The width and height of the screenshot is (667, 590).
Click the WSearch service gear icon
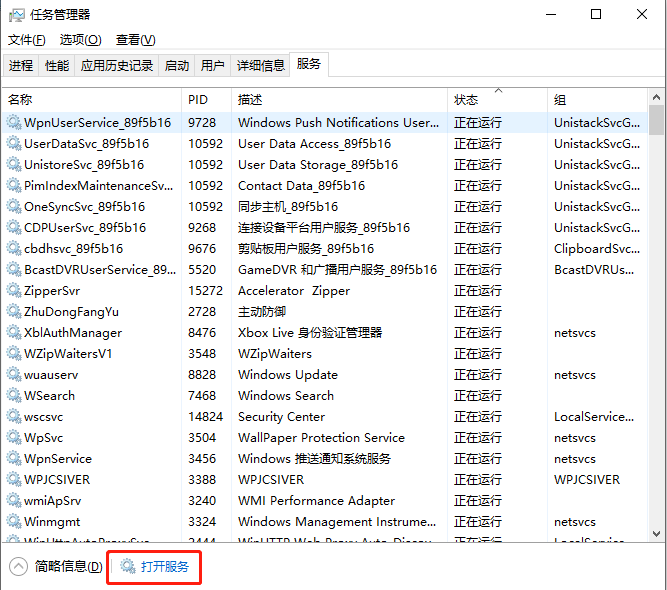click(14, 396)
